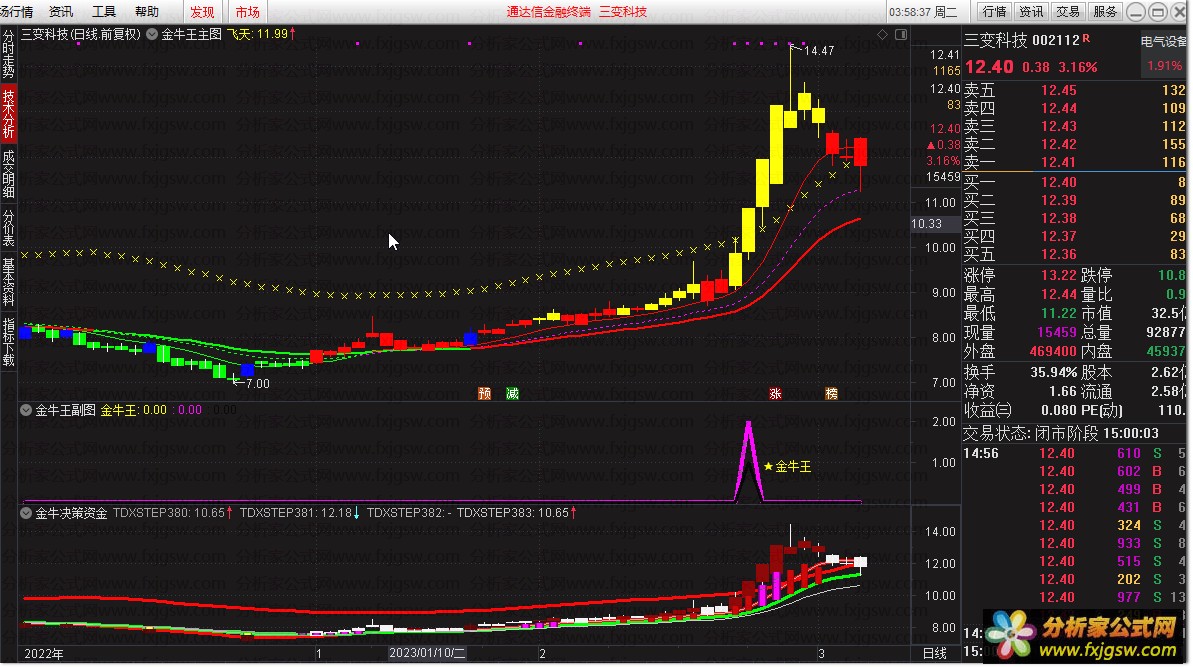Click the magenta 金牛王 signal spike
The width and height of the screenshot is (1193, 667).
[x=749, y=461]
